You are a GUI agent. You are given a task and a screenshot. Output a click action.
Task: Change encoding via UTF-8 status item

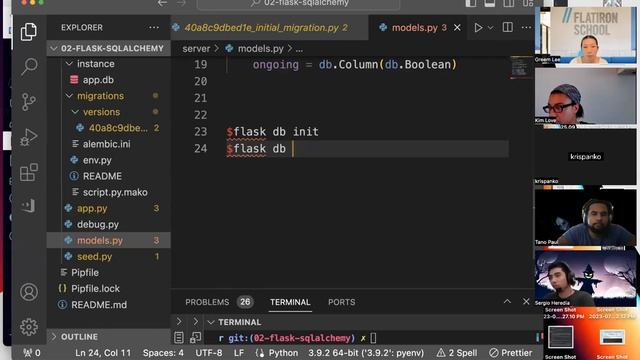tap(209, 353)
